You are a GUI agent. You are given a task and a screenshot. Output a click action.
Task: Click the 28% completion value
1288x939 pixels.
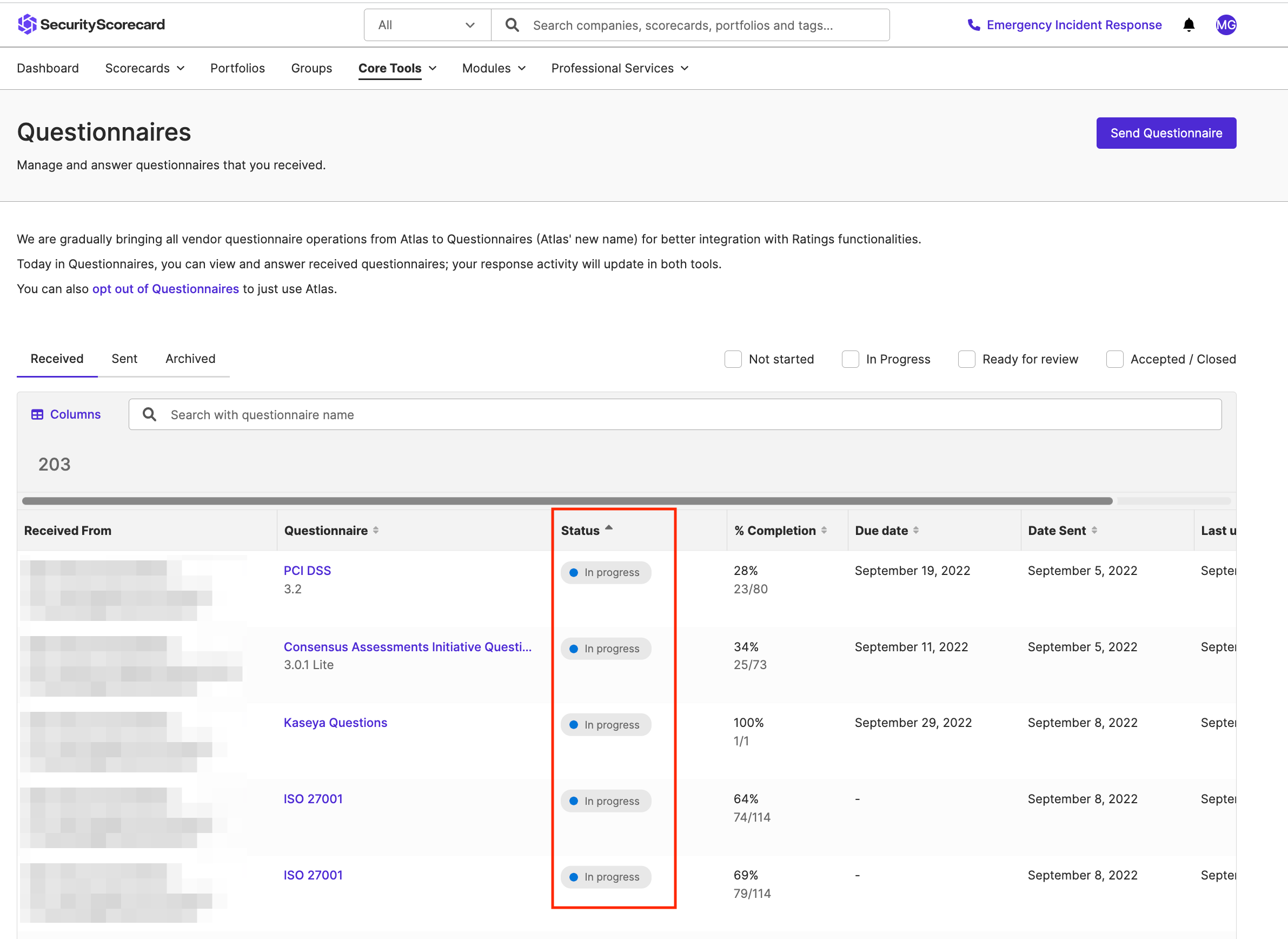tap(746, 571)
